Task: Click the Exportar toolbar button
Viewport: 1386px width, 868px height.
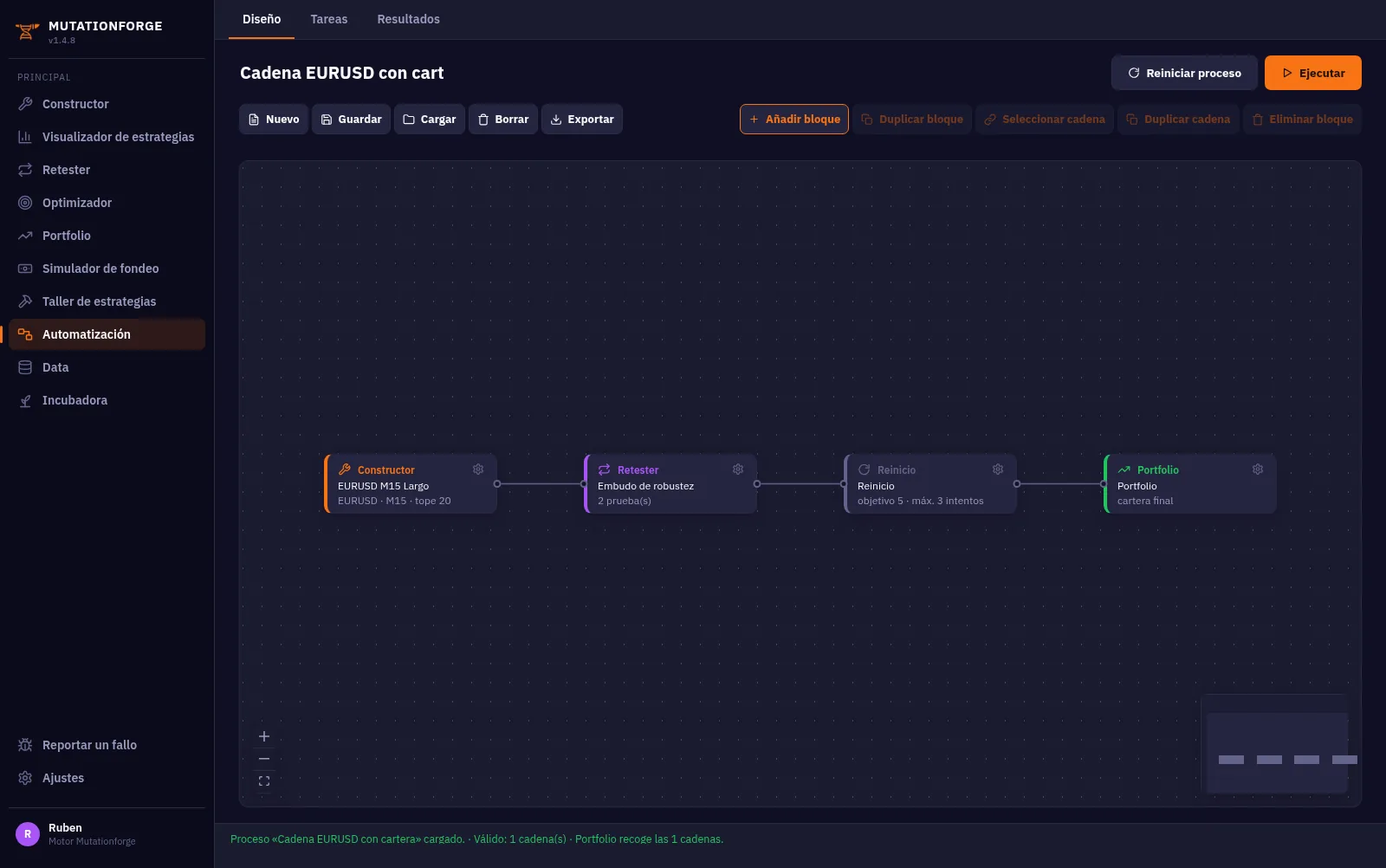Action: pyautogui.click(x=582, y=120)
